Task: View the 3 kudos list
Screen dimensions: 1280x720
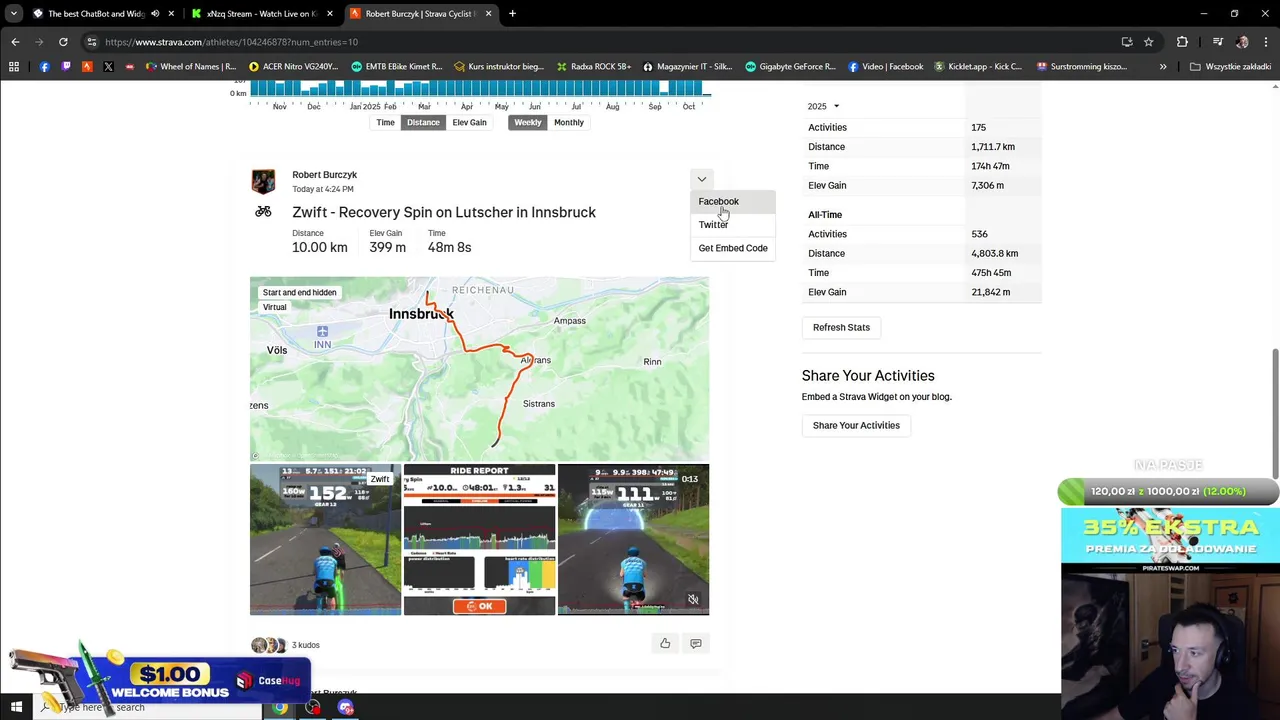Action: pos(305,645)
